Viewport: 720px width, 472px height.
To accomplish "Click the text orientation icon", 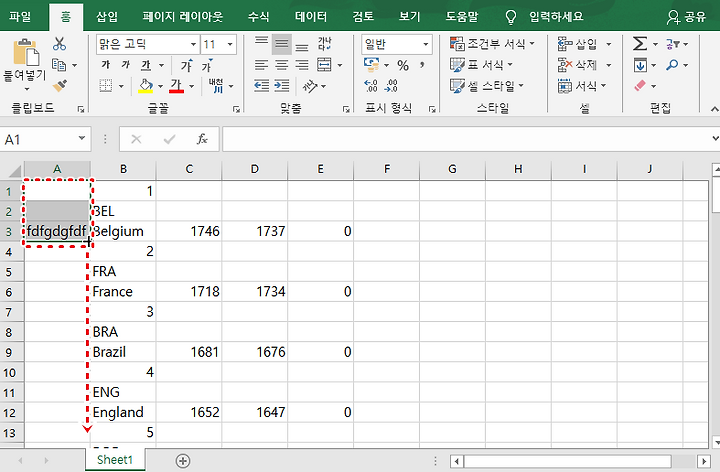I will tap(310, 86).
